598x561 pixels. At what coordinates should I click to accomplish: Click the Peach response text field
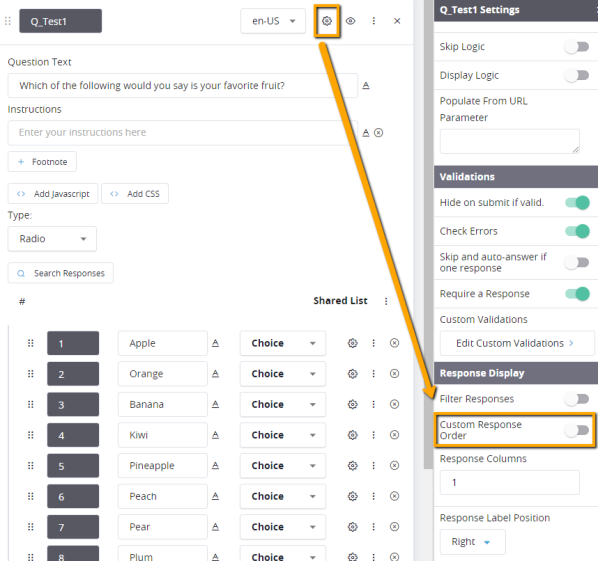pos(163,496)
